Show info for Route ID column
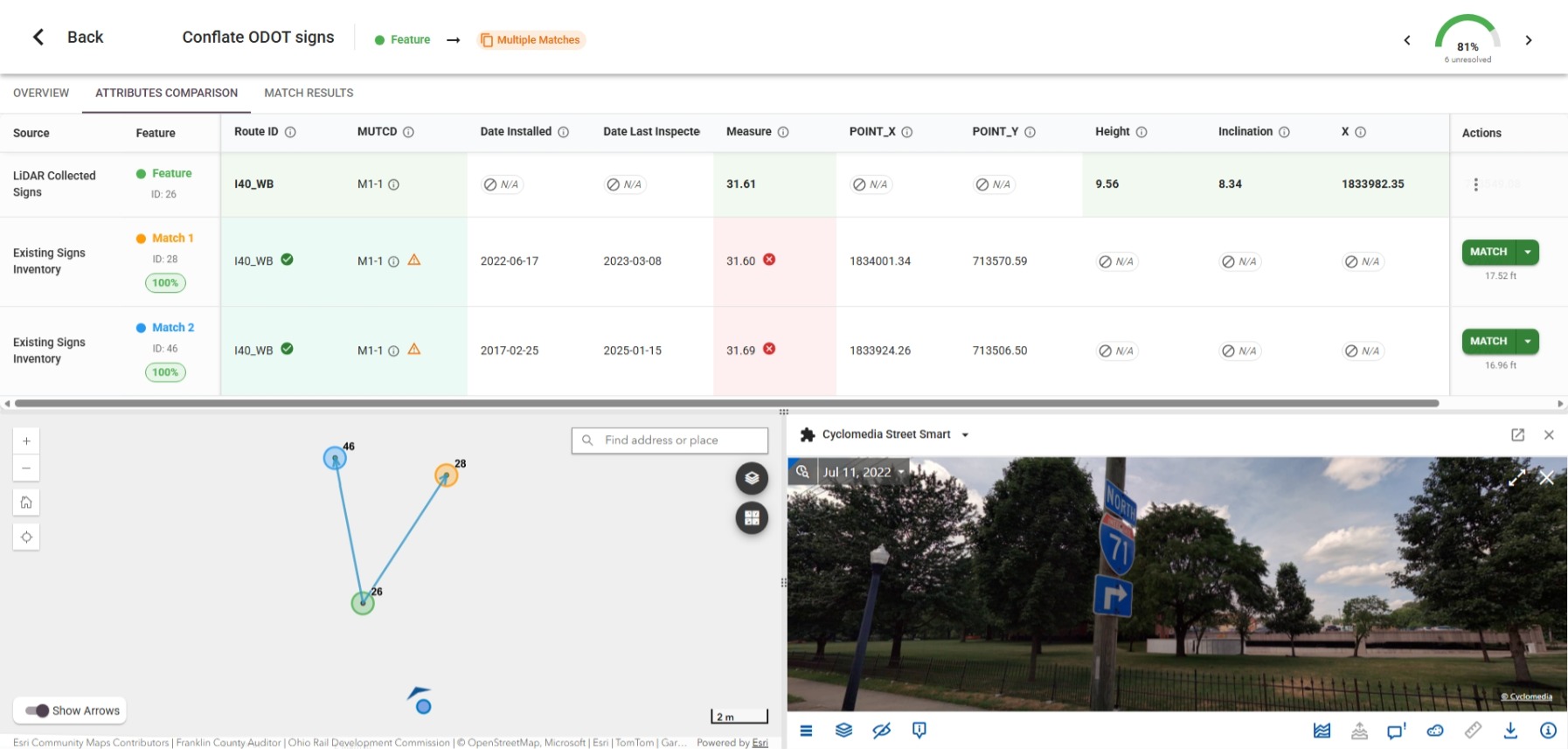Image resolution: width=1568 pixels, height=749 pixels. pos(290,132)
